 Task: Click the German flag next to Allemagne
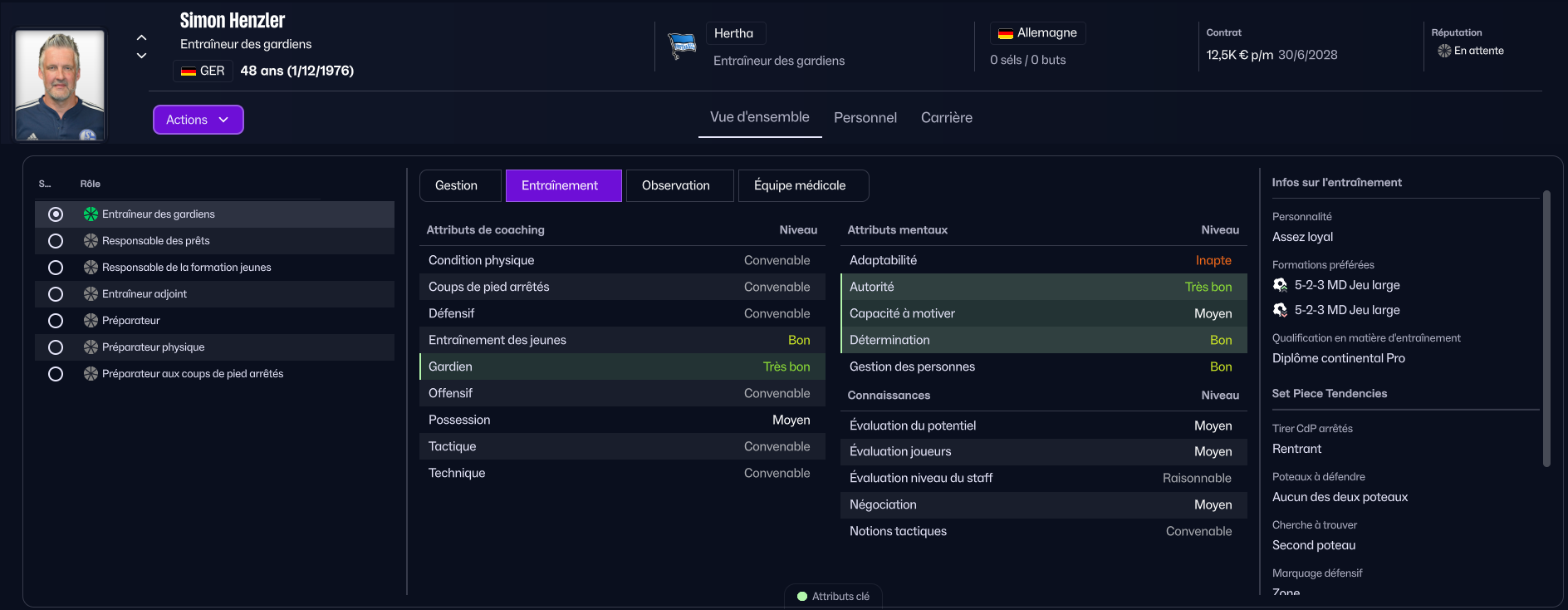point(1005,33)
